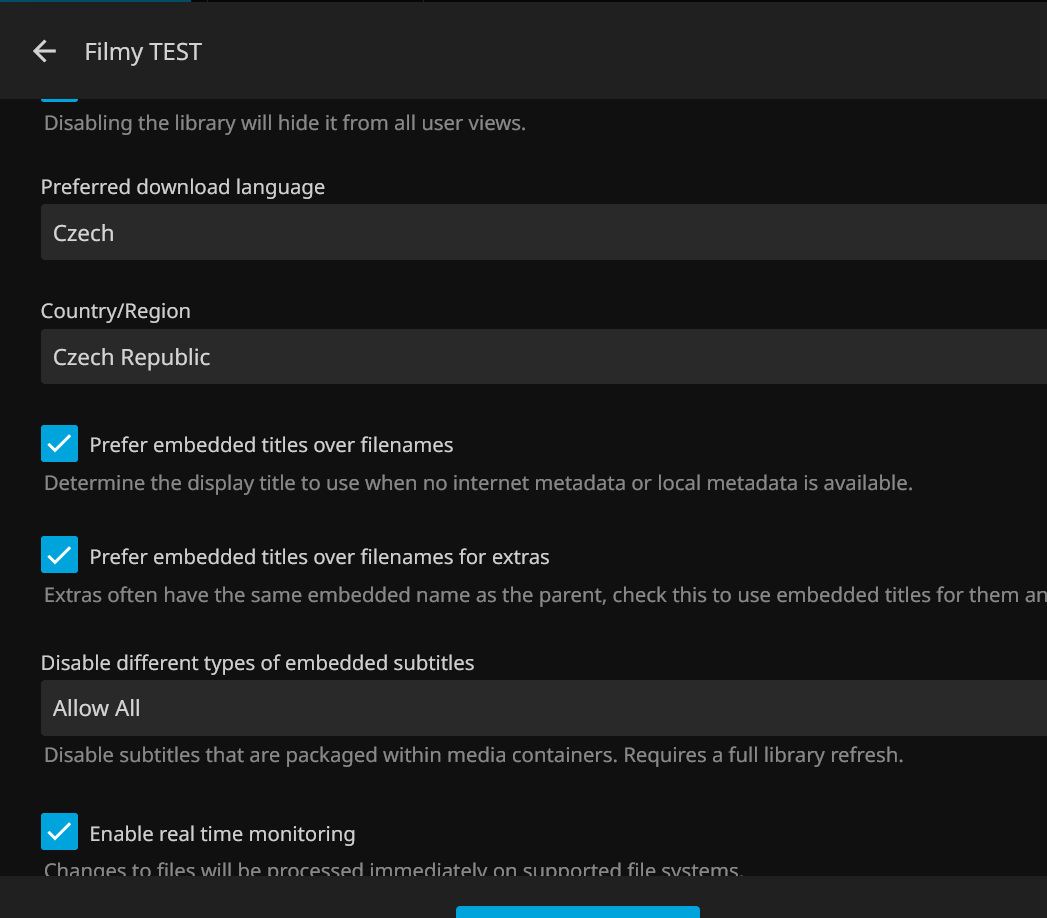
Task: Disable the real time monitoring checkbox
Action: (x=60, y=832)
